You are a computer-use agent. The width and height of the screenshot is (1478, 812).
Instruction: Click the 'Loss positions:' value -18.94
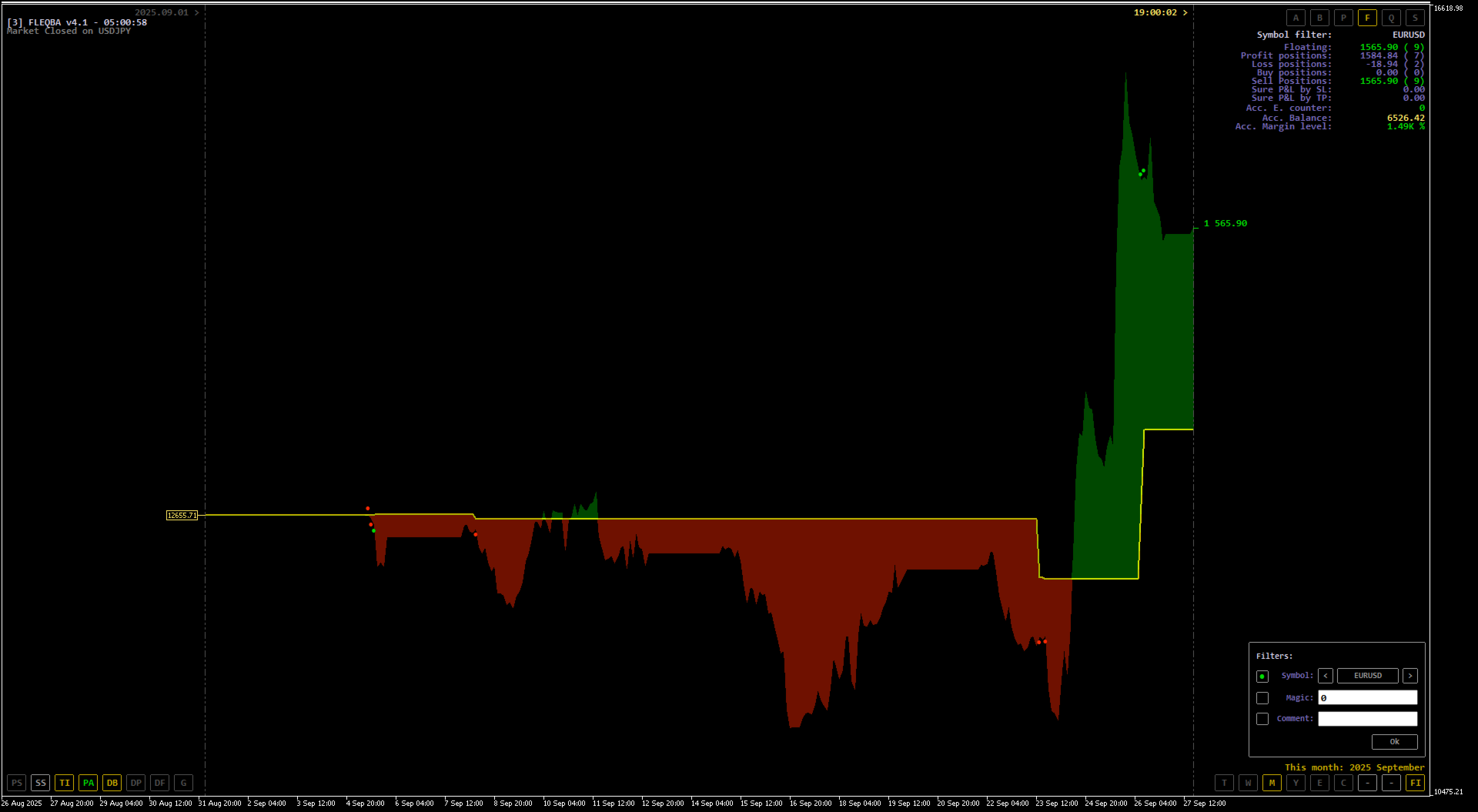point(1382,64)
